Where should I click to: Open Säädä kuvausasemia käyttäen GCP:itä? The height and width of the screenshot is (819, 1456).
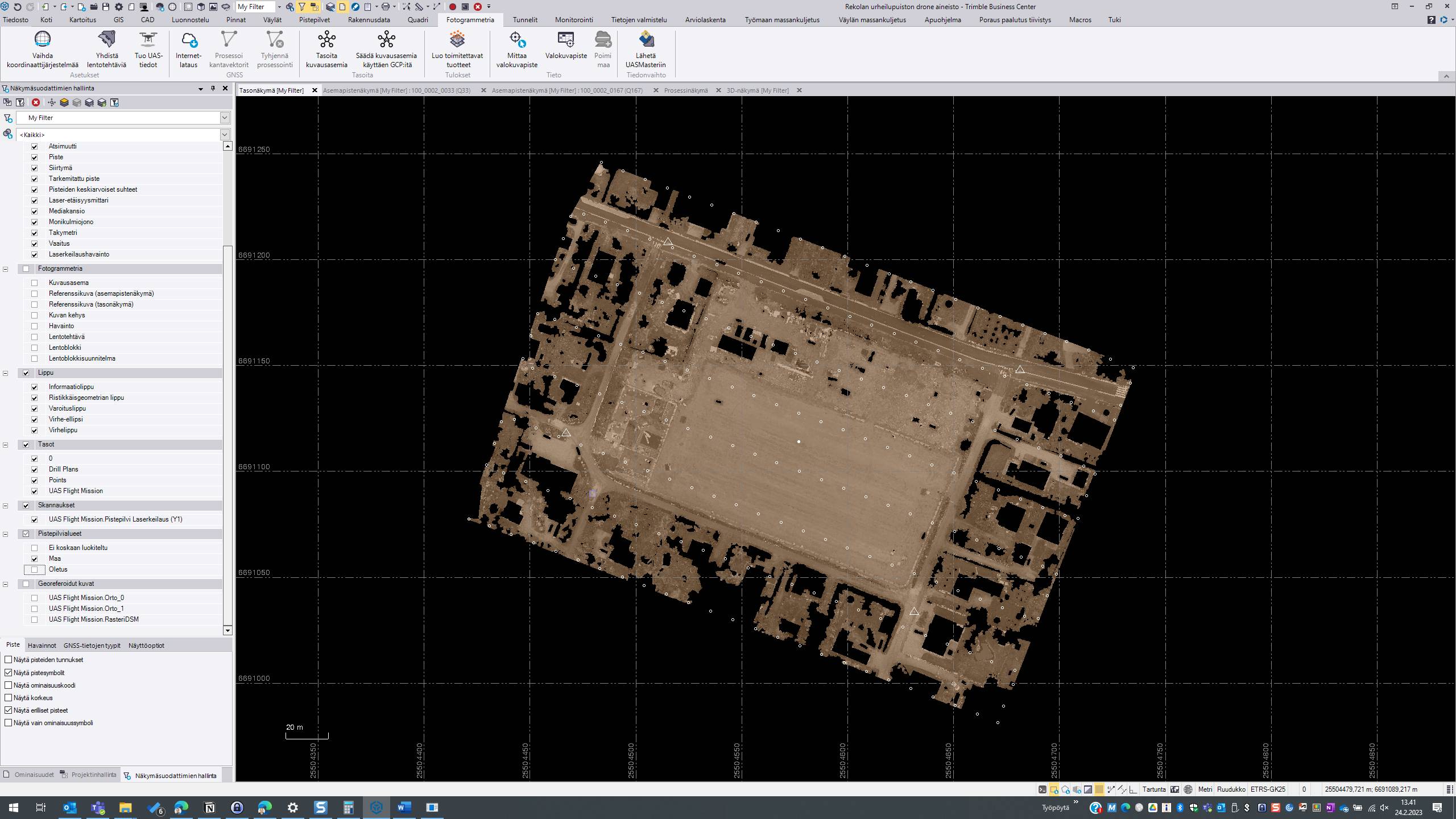pos(386,49)
